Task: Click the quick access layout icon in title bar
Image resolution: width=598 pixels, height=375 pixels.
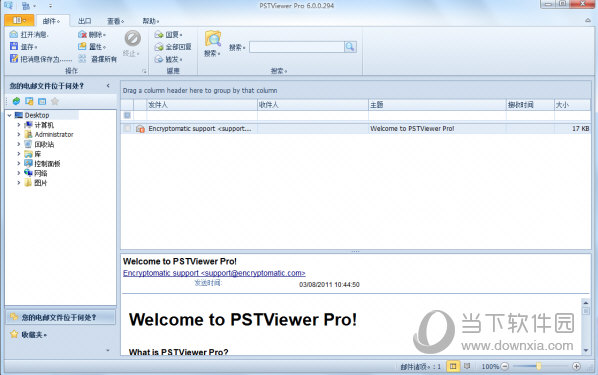Action: point(26,6)
